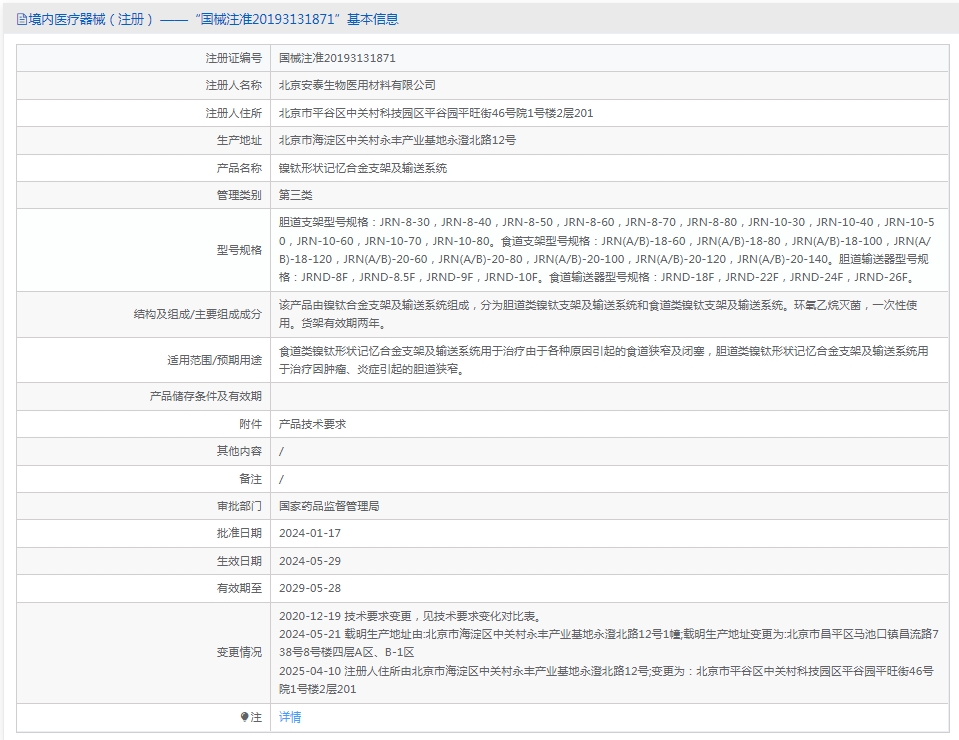Viewport: 959px width, 740px height.
Task: Click the 变更情况 row label
Action: 239,652
